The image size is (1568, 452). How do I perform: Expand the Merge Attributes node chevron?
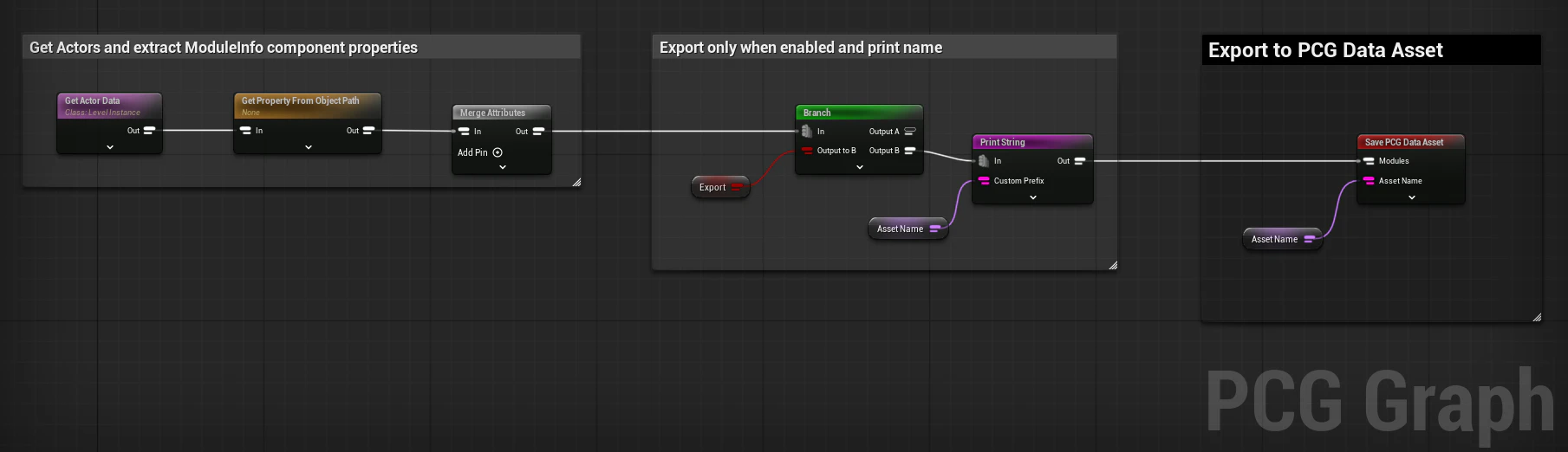(x=503, y=167)
